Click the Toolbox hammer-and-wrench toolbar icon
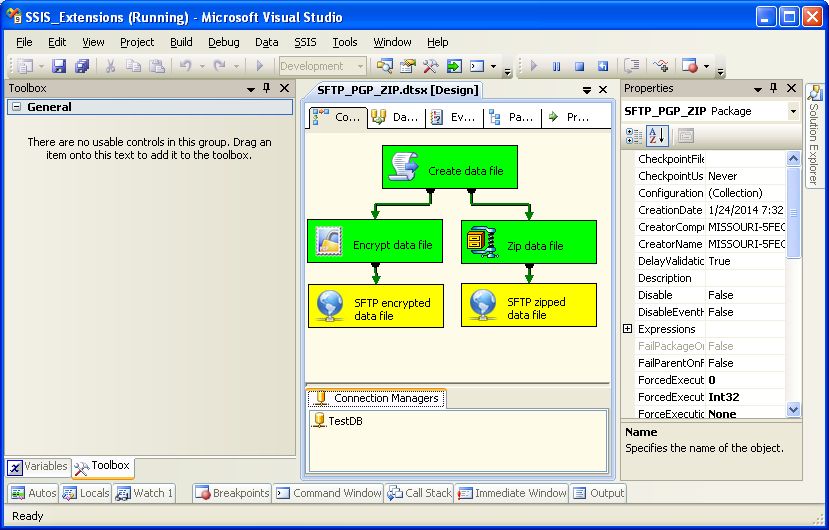Image resolution: width=829 pixels, height=530 pixels. click(x=430, y=66)
